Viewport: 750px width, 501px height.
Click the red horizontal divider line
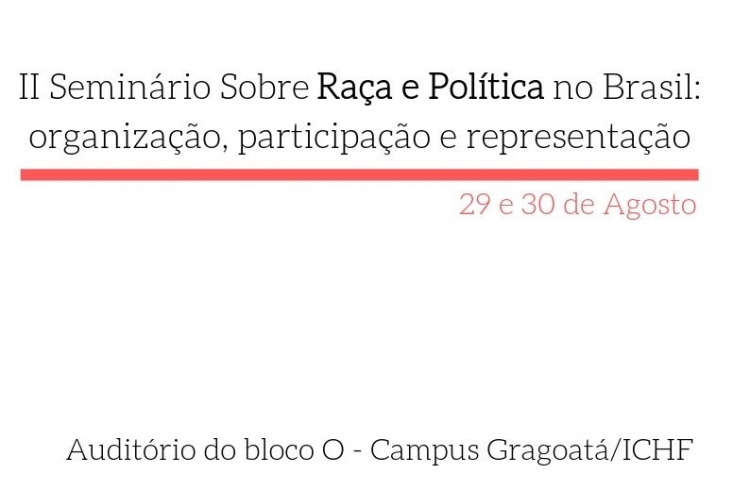(x=359, y=175)
